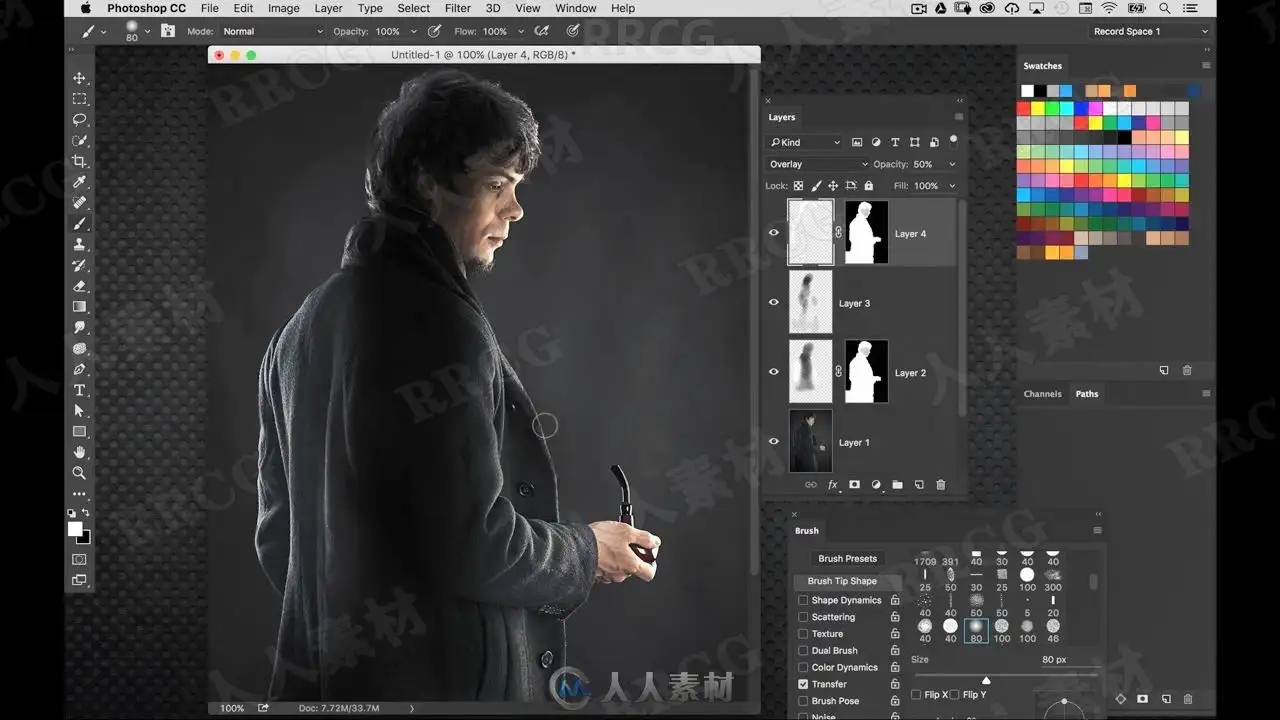This screenshot has height=720, width=1280.
Task: Toggle Quick Mask mode
Action: (x=80, y=559)
